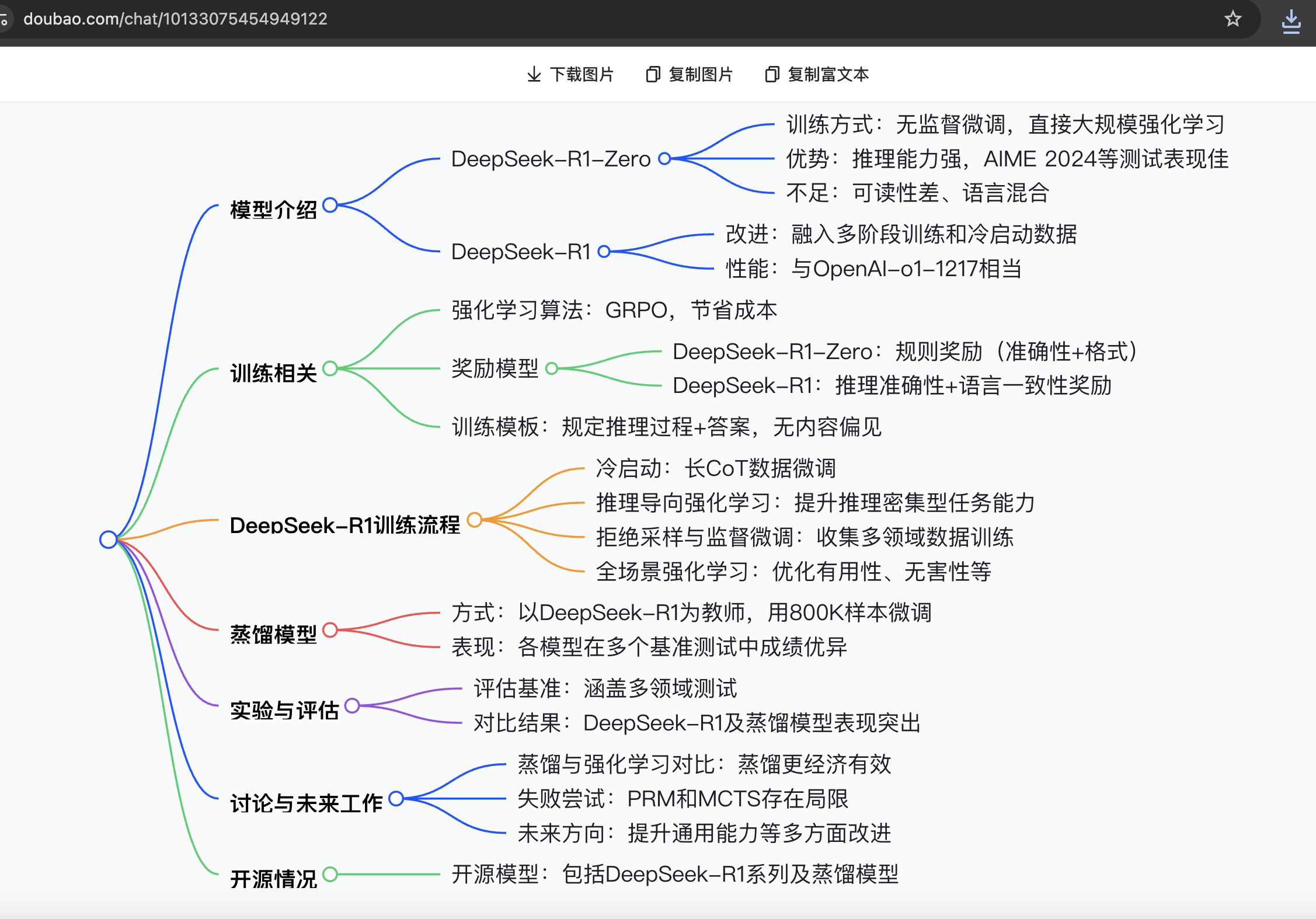Viewport: 1316px width, 919px height.
Task: Collapse the DeepSeek-R1 node circle under 模型介绍
Action: [604, 252]
